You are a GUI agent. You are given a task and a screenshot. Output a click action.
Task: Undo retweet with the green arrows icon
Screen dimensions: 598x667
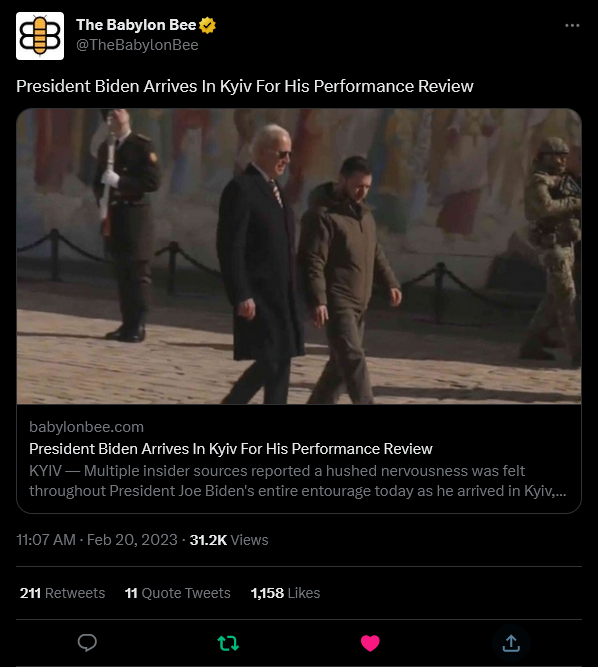pyautogui.click(x=228, y=643)
